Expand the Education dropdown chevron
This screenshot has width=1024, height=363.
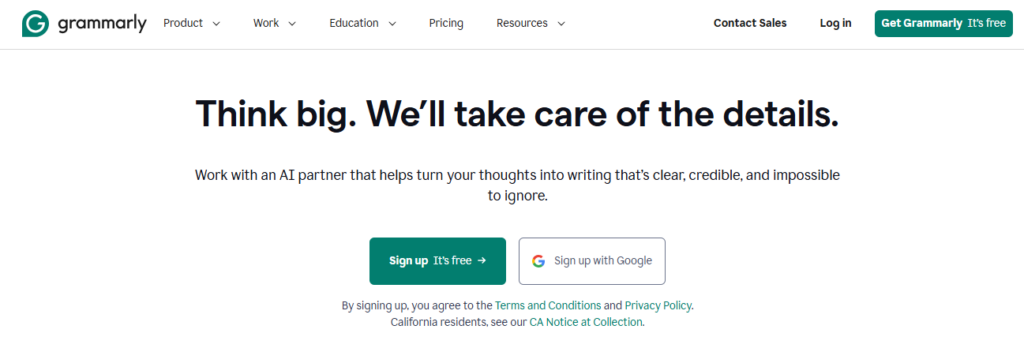tap(392, 24)
